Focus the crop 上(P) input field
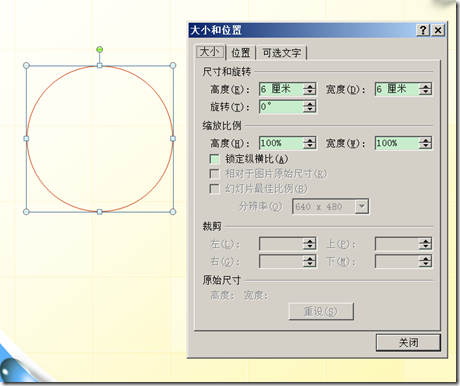 397,244
